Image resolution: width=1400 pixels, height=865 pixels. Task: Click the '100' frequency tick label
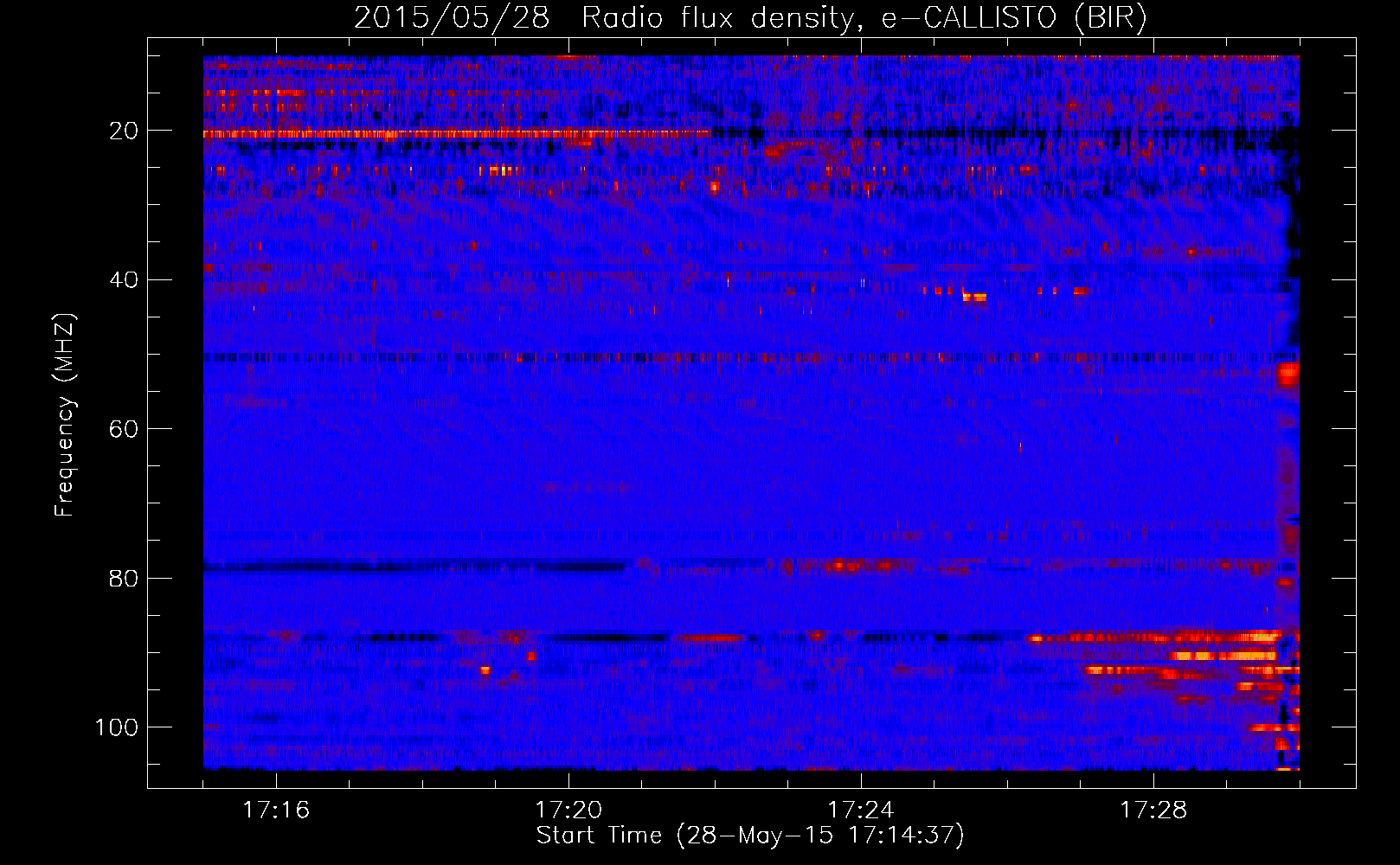click(117, 727)
